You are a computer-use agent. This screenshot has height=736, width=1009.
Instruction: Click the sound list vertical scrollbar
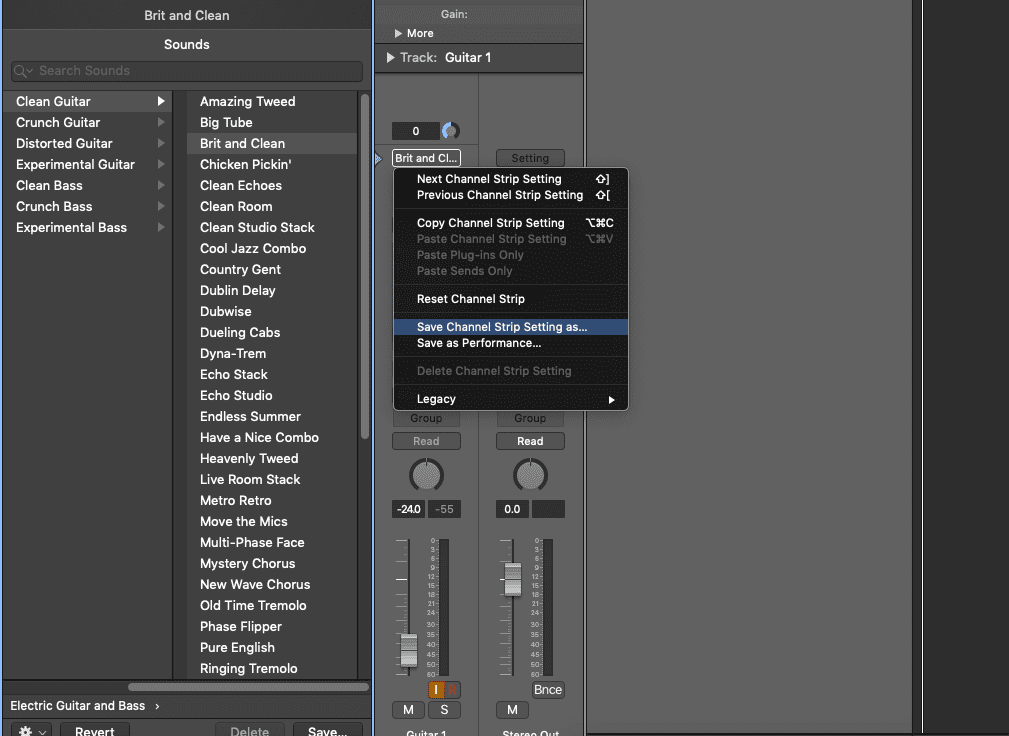(365, 266)
